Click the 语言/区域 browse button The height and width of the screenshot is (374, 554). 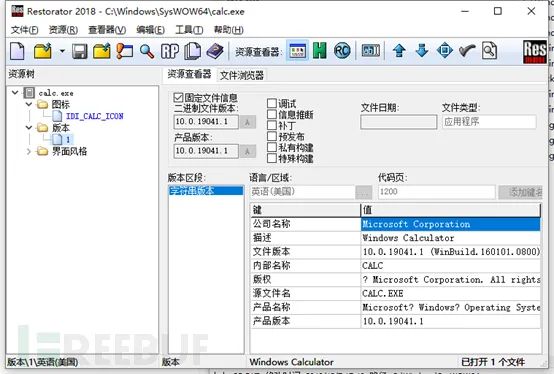[364, 192]
